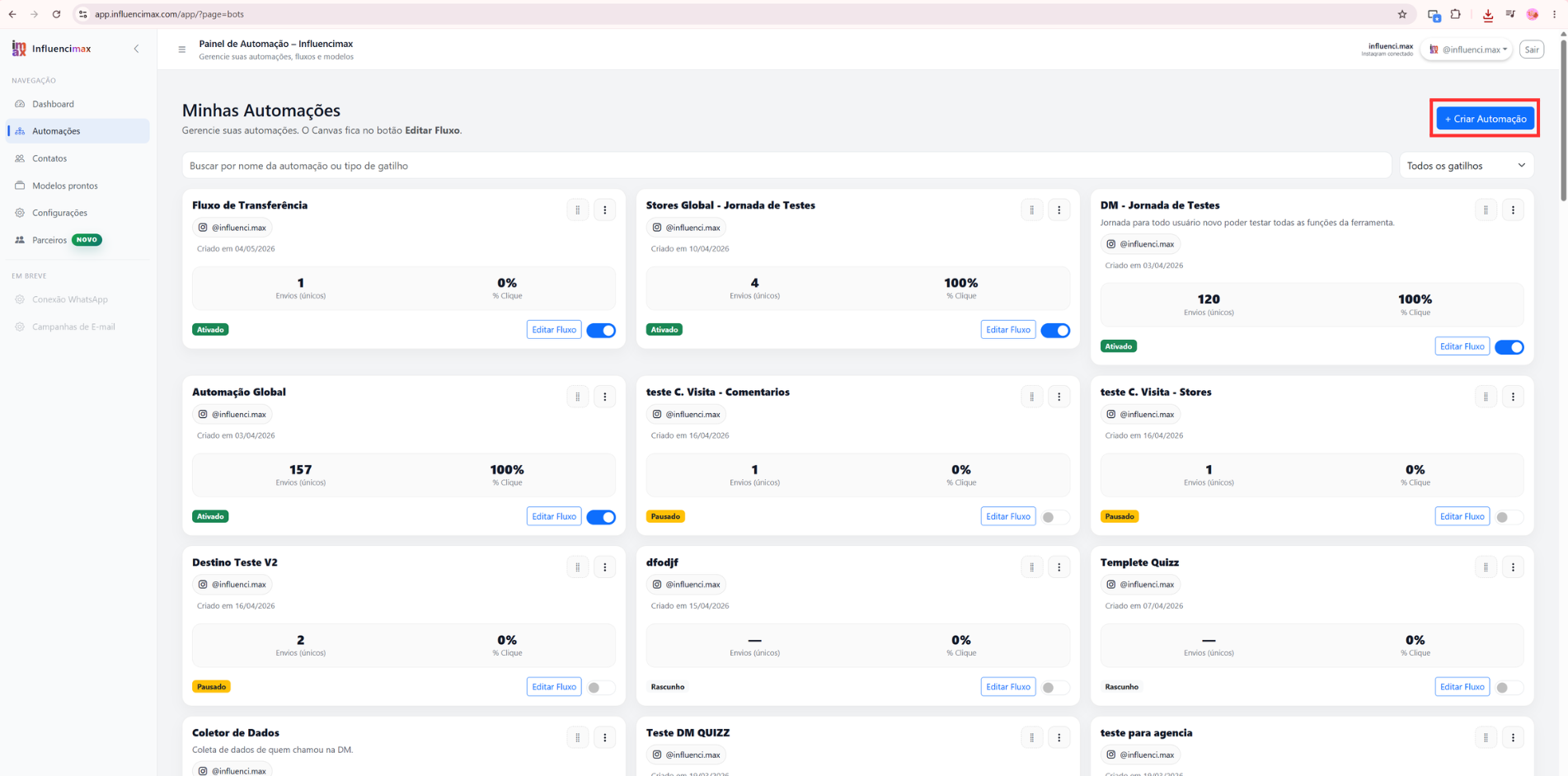Image resolution: width=1568 pixels, height=776 pixels.
Task: Open three-dot menu on Coletor de Dados card
Action: click(x=605, y=738)
